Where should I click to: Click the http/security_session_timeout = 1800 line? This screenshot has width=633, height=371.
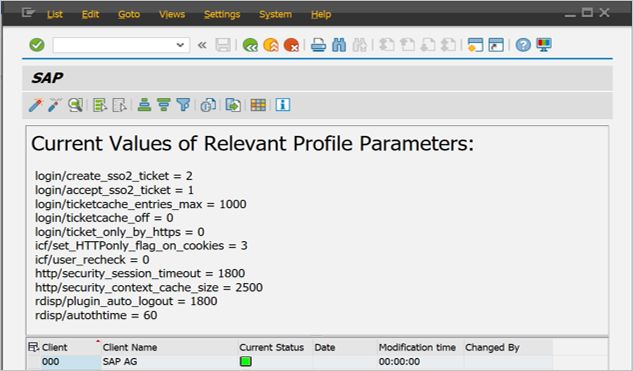tap(140, 273)
